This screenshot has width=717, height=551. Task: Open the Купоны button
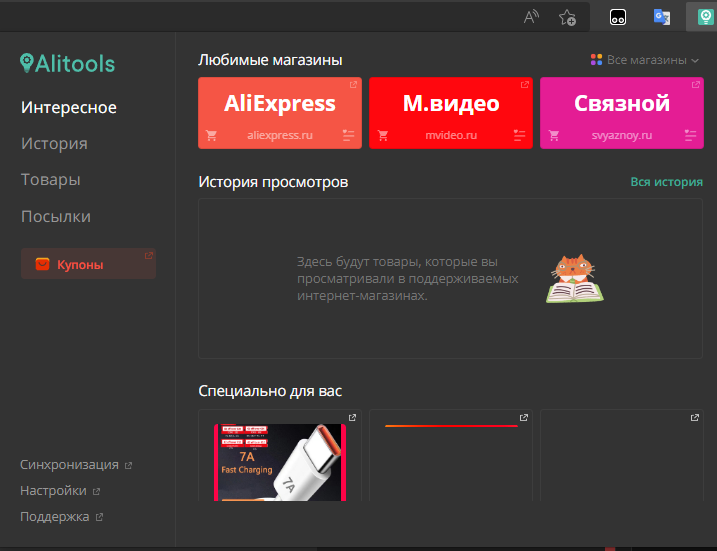88,264
